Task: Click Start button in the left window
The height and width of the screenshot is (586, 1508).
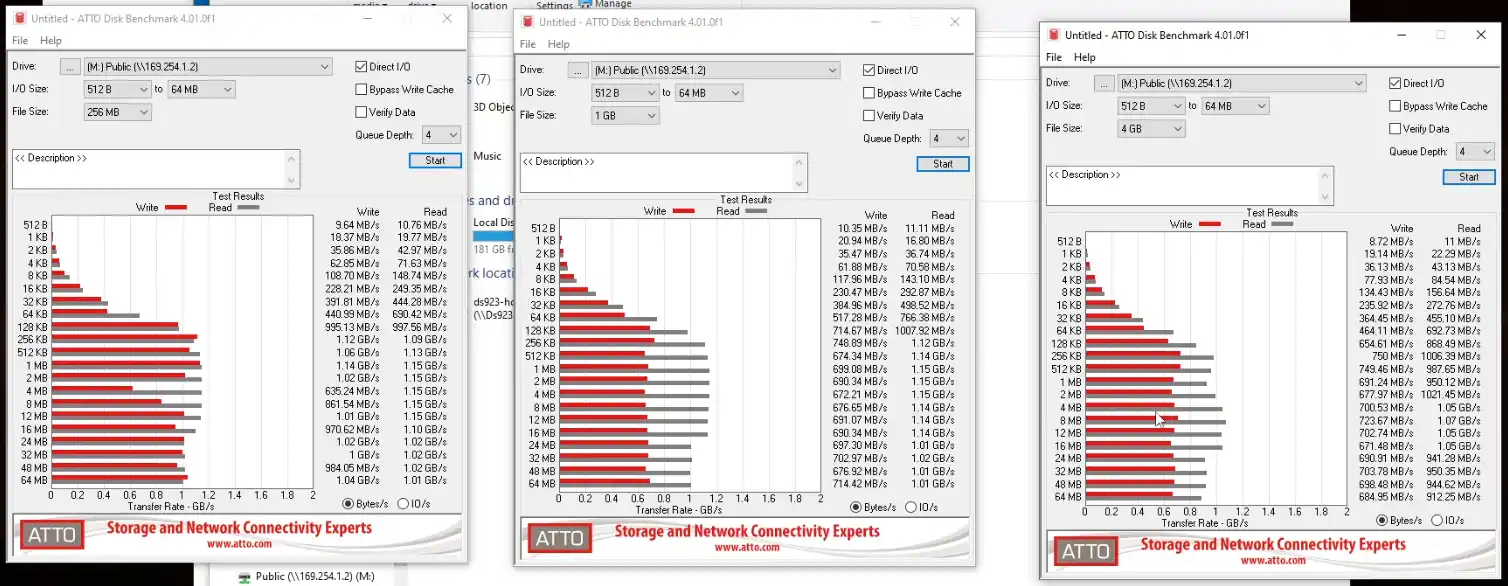Action: point(435,160)
